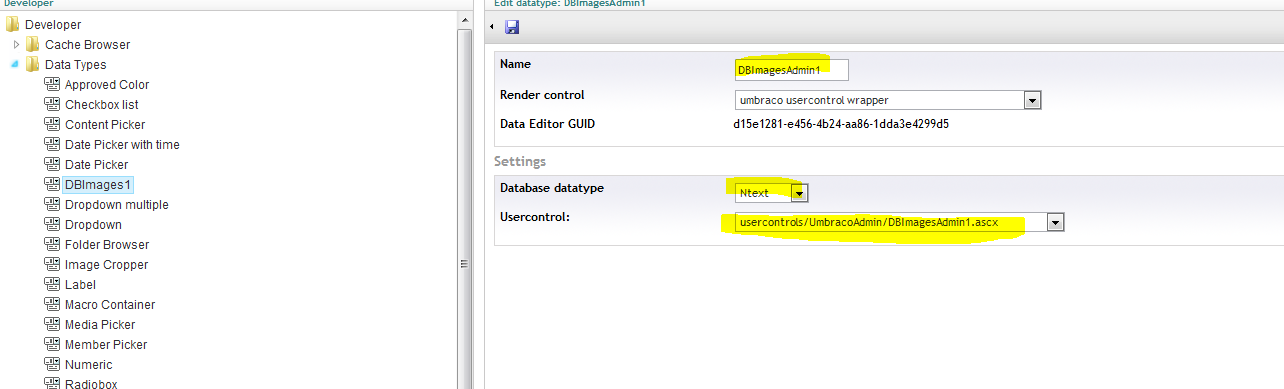Open the Checkbox list data type

[x=101, y=104]
